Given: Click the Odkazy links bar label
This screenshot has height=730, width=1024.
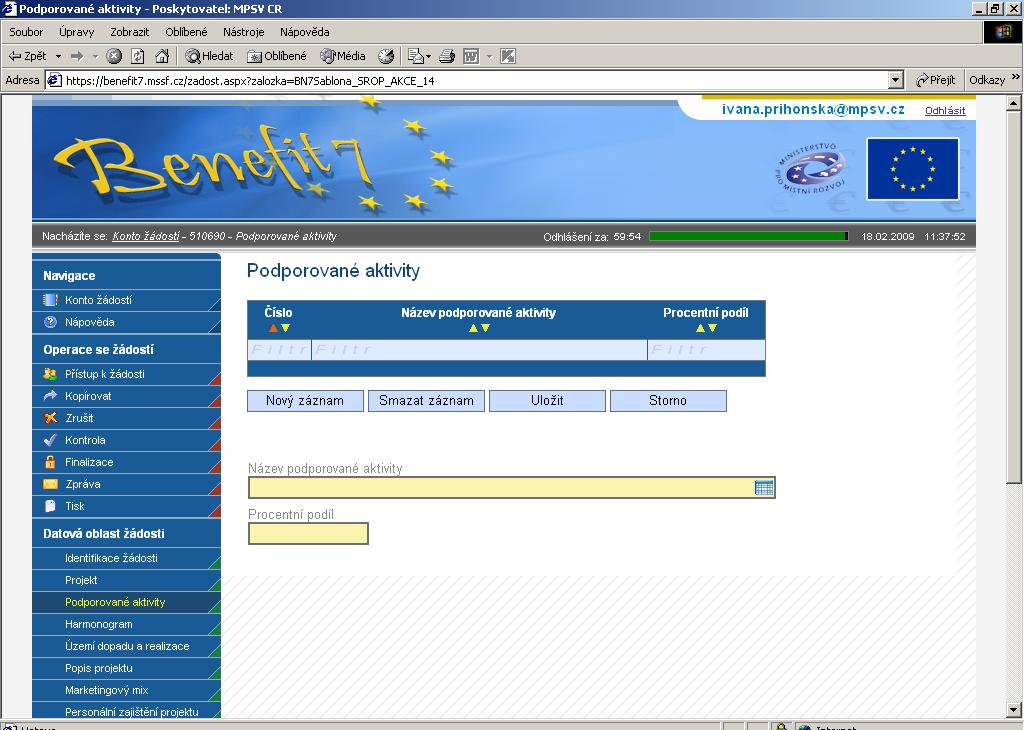Looking at the screenshot, I should pyautogui.click(x=987, y=80).
